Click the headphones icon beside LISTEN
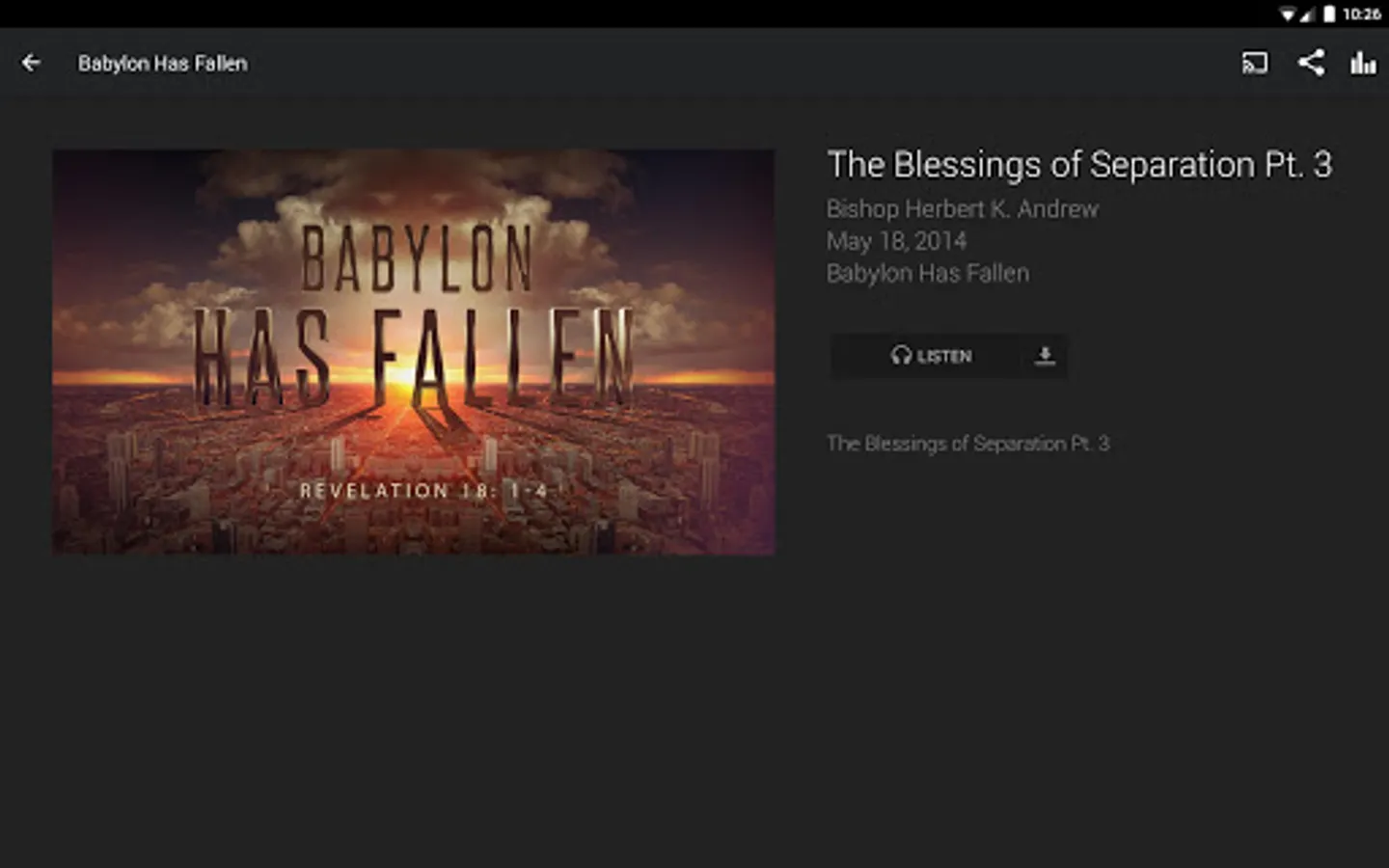 (901, 356)
